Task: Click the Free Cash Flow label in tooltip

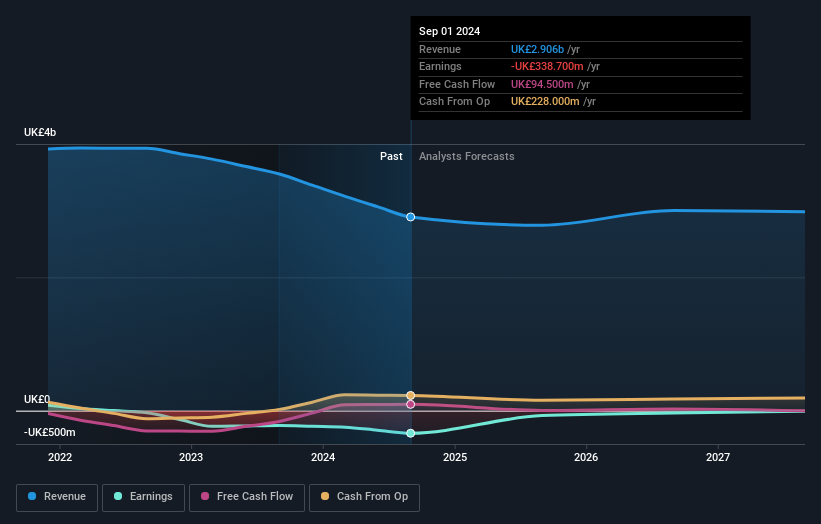Action: (457, 84)
